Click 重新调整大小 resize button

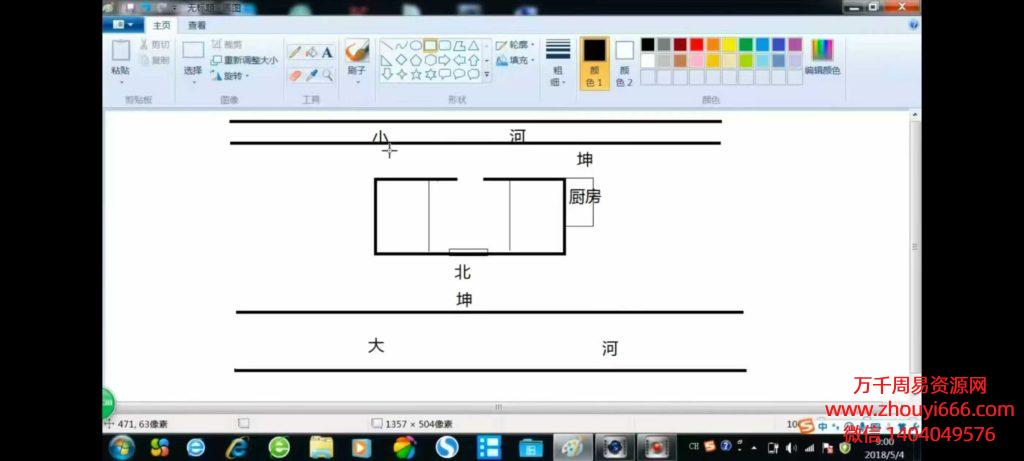[244, 60]
